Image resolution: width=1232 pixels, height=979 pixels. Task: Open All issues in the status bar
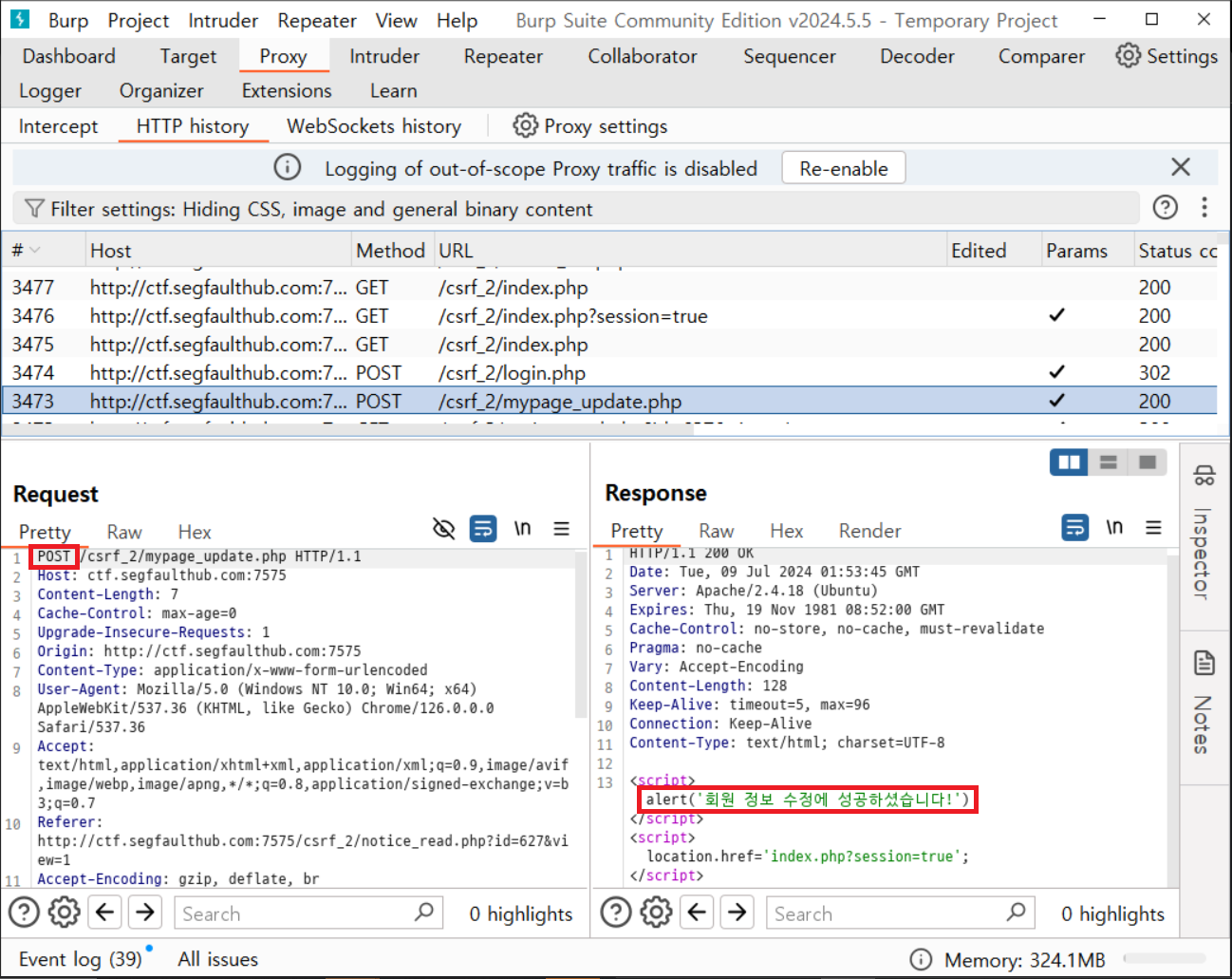tap(217, 959)
